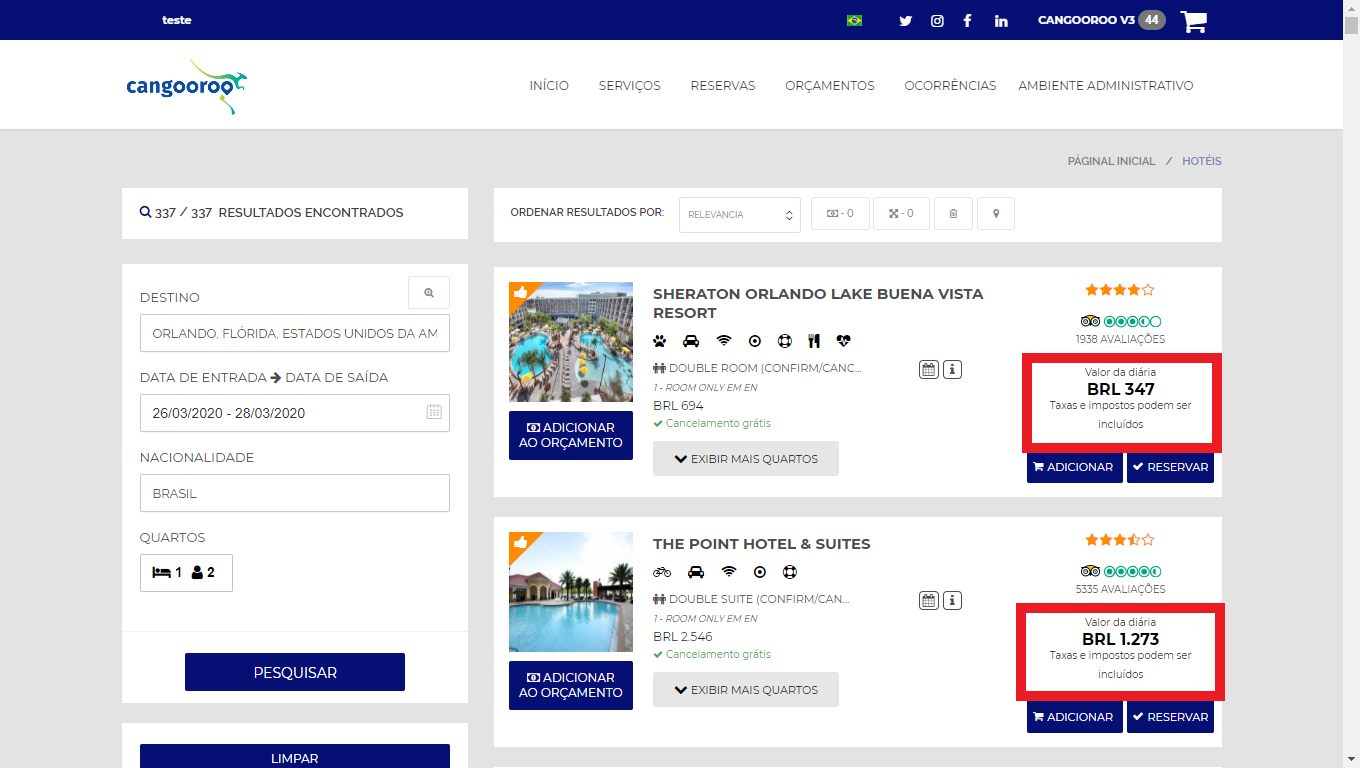Open the Reservas menu item
This screenshot has height=768, width=1360.
coord(723,86)
